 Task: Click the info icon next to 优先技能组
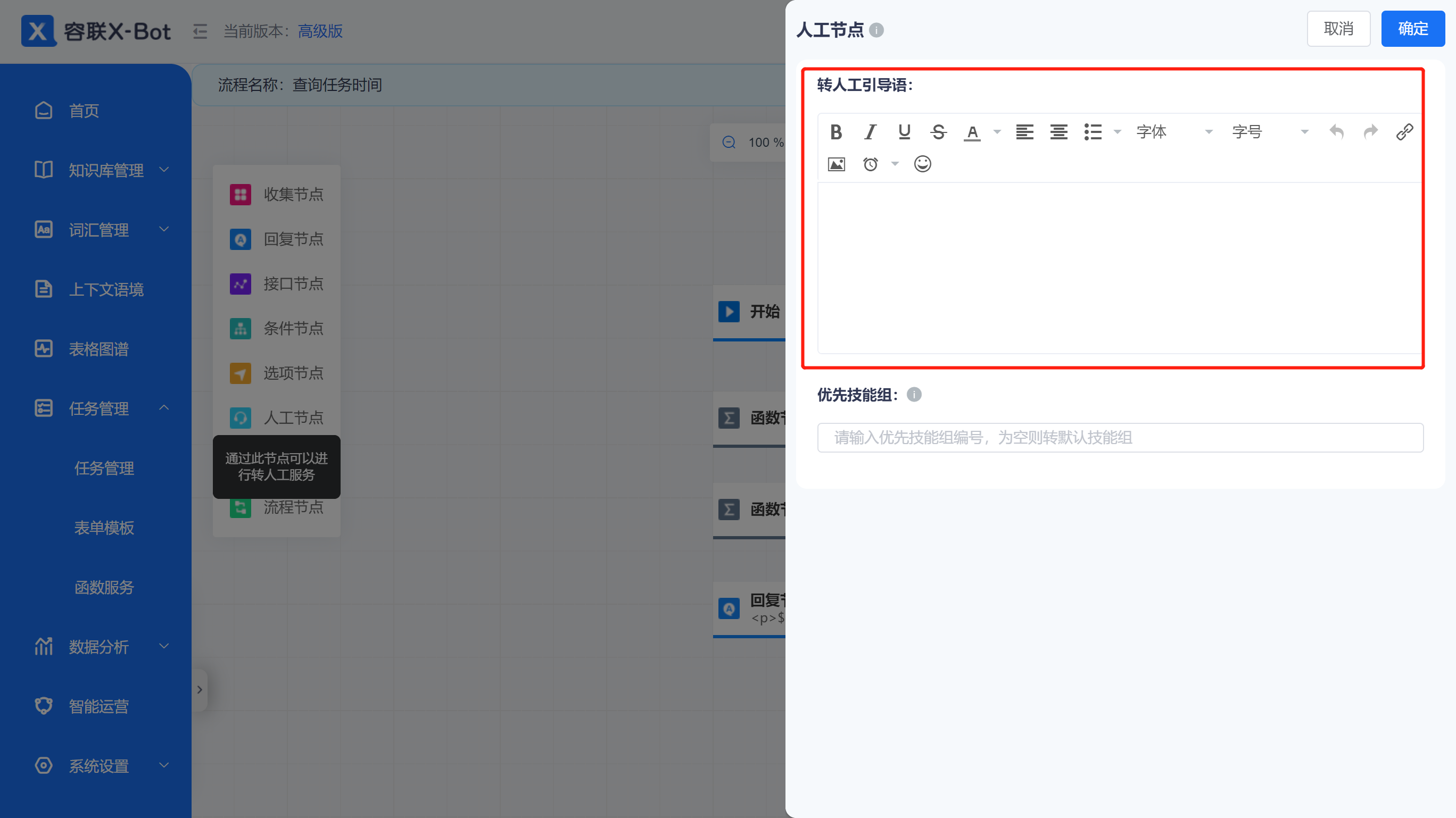pos(914,395)
